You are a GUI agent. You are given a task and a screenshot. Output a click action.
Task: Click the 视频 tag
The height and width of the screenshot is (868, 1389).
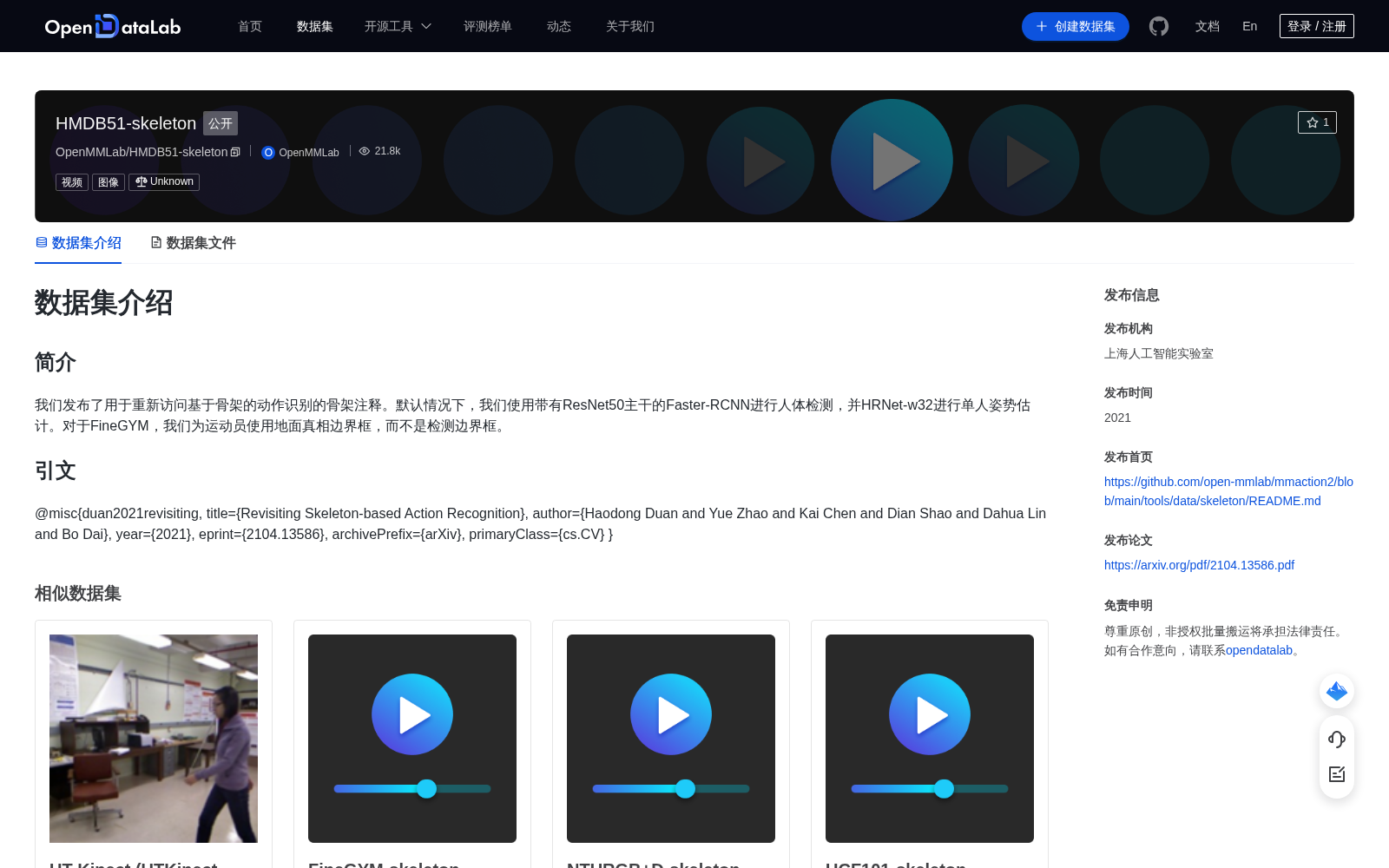click(72, 182)
